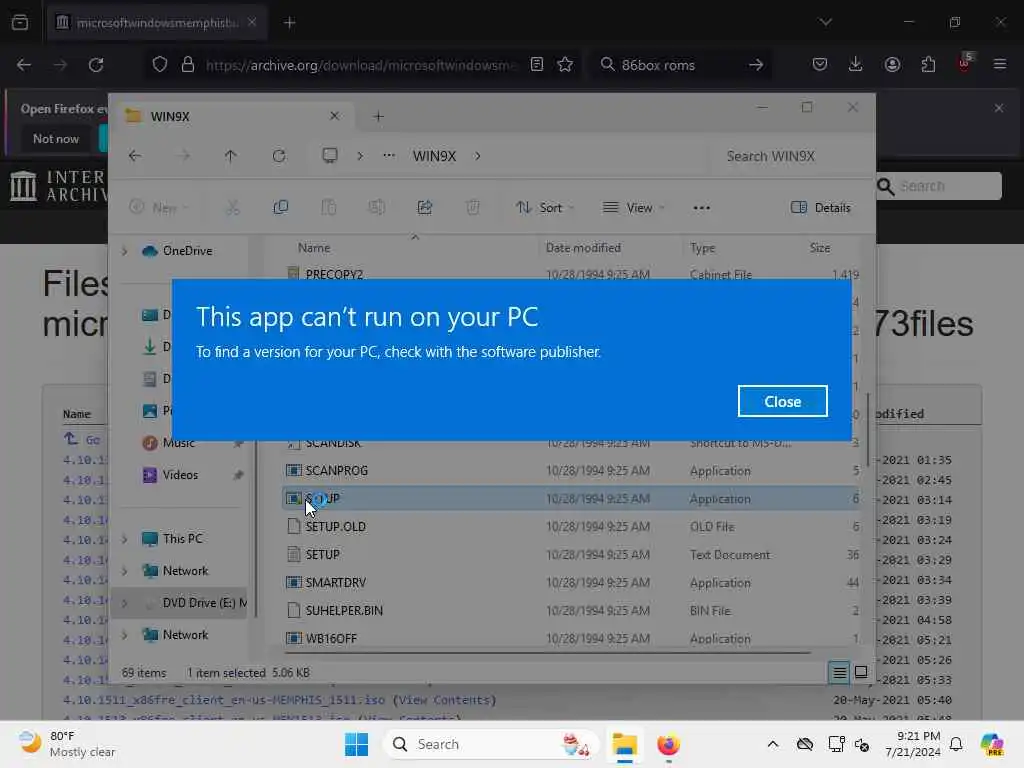Click the breadcrumb ellipsis for hidden path
The image size is (1024, 768).
tap(389, 156)
